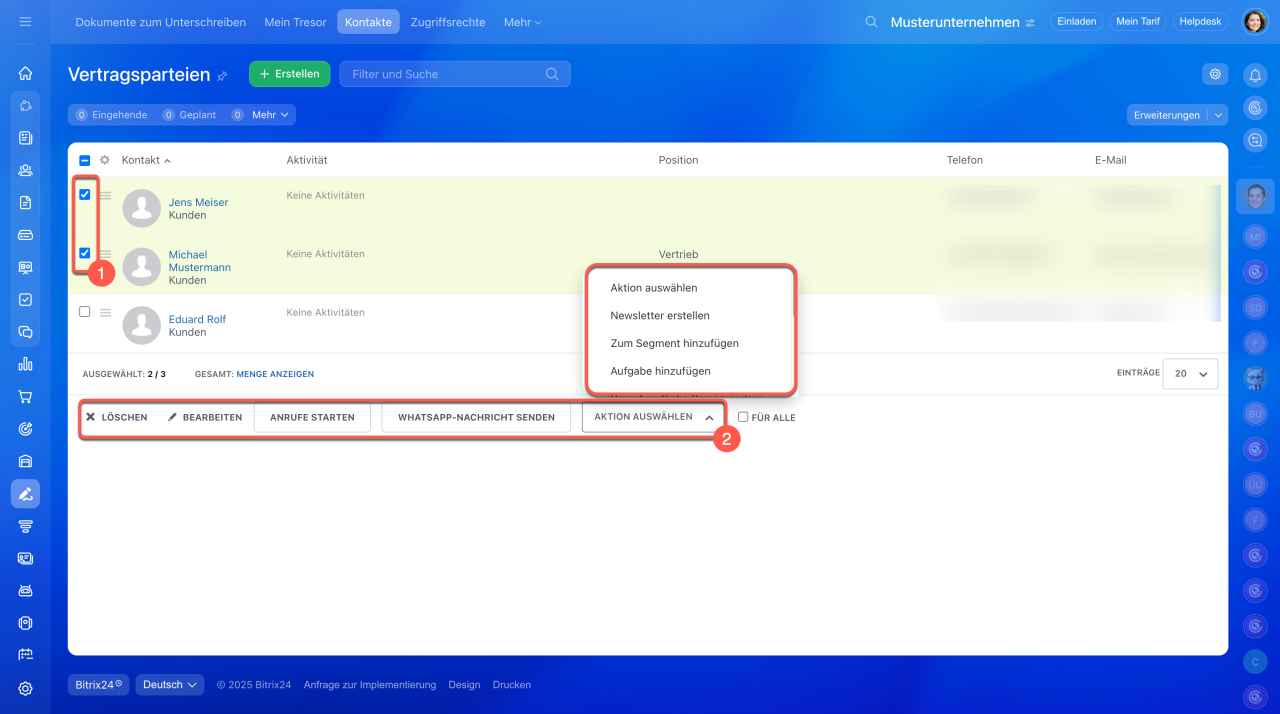
Task: Expand the Mehr counter dropdown beside Geplant
Action: point(270,115)
